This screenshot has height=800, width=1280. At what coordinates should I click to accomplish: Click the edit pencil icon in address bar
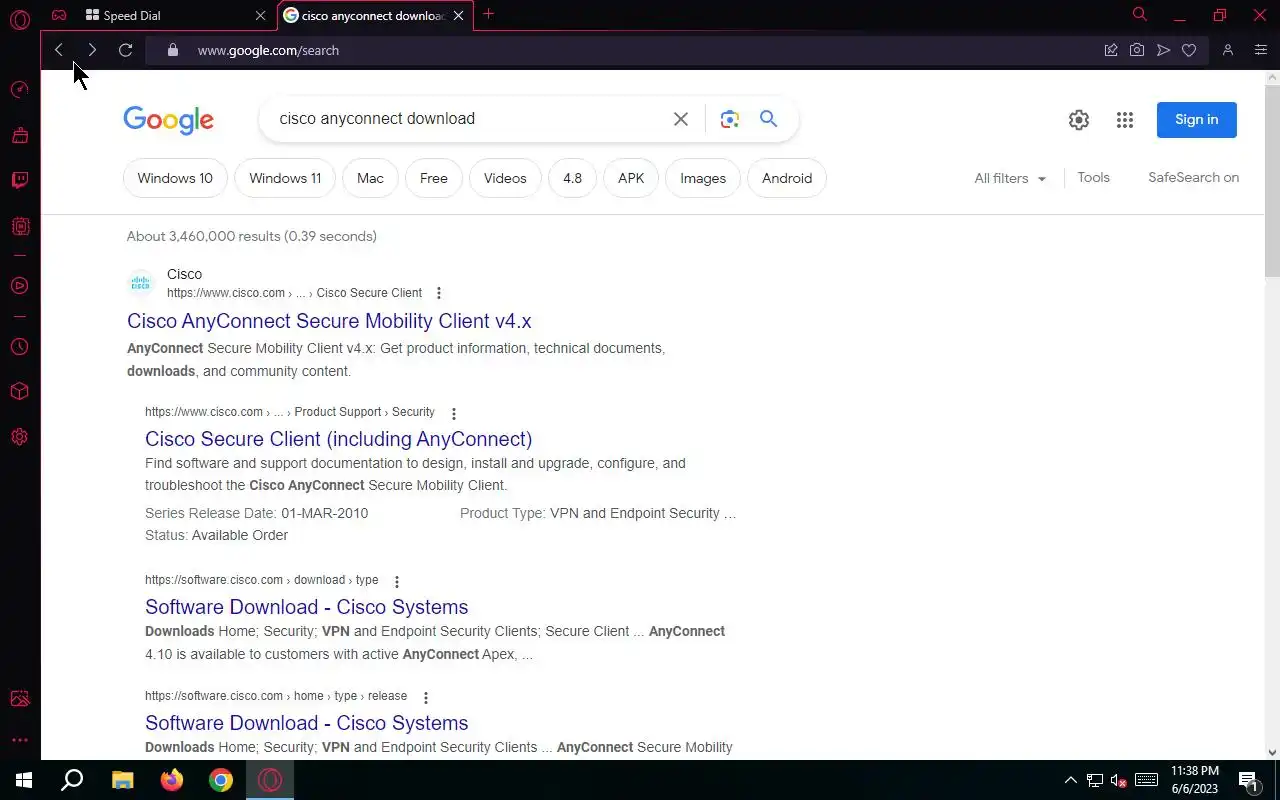click(x=1111, y=50)
